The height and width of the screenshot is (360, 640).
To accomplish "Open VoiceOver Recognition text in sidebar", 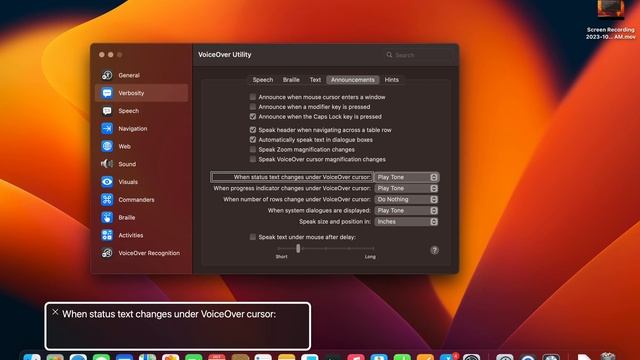I will point(149,253).
